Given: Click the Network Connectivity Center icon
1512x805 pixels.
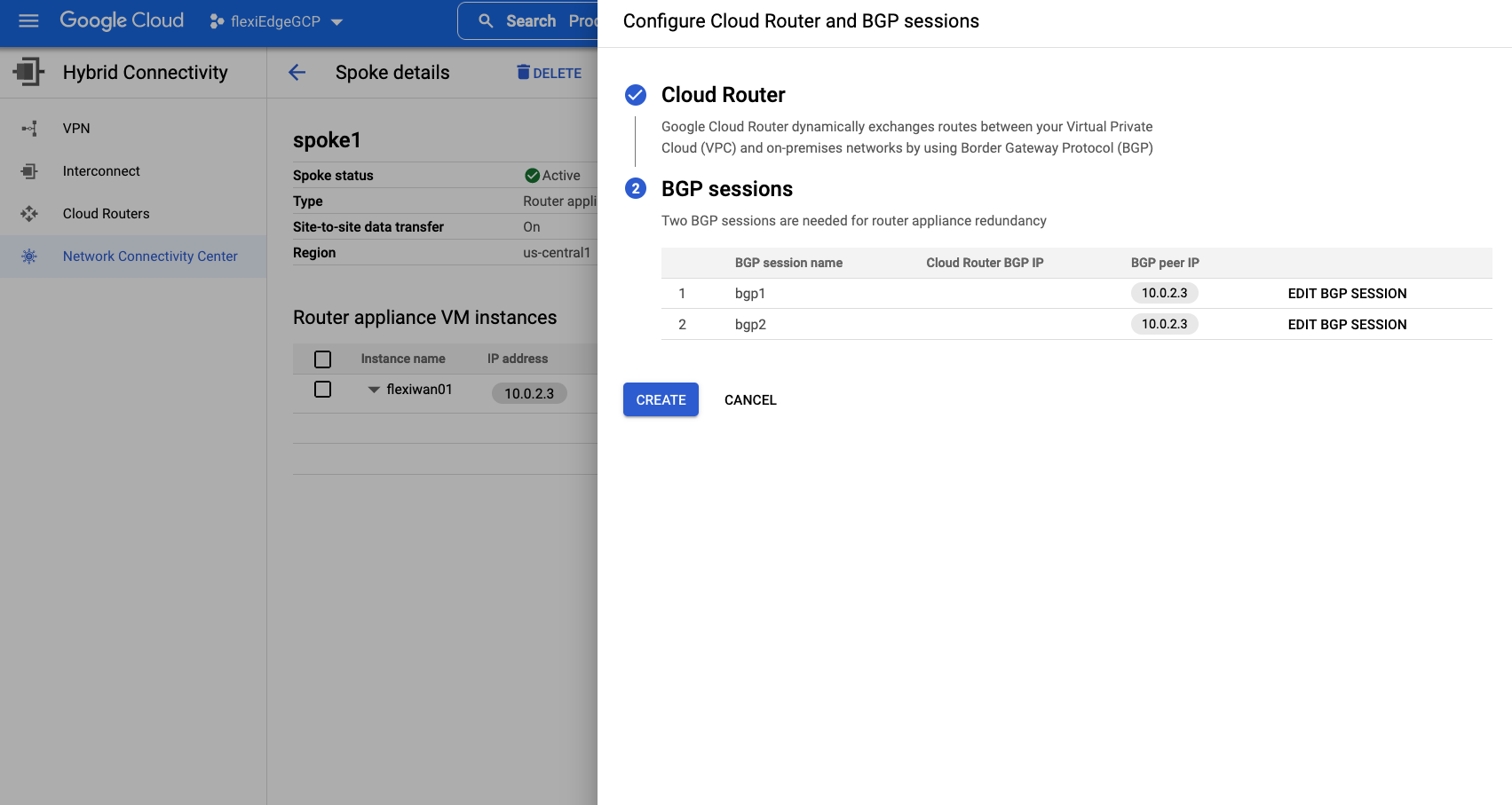Looking at the screenshot, I should point(29,256).
